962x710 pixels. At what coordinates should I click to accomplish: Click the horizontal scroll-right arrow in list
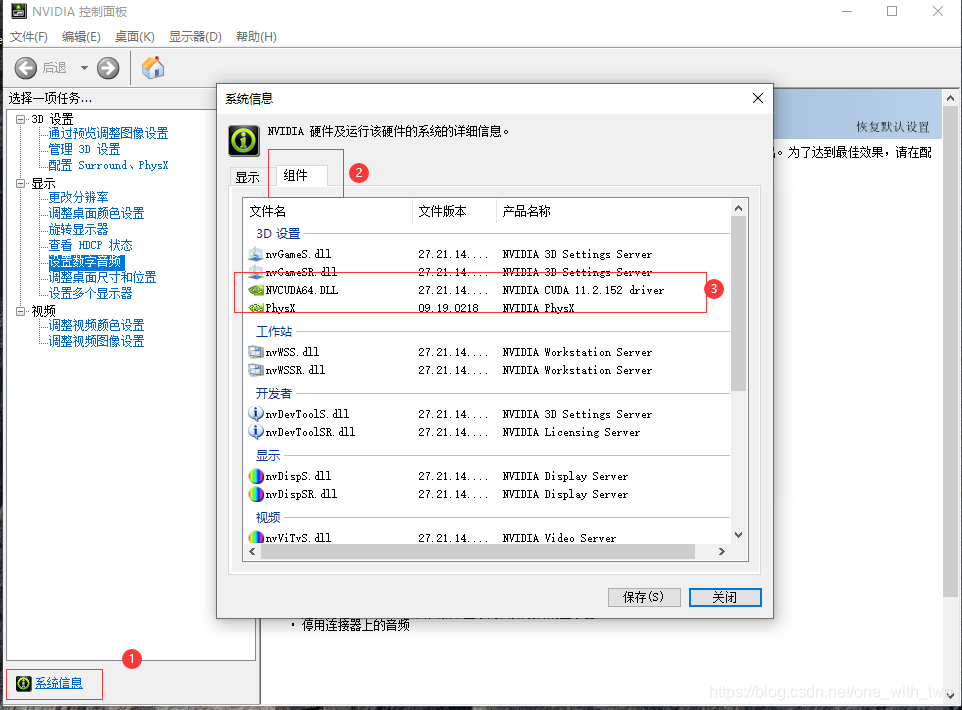pyautogui.click(x=722, y=552)
